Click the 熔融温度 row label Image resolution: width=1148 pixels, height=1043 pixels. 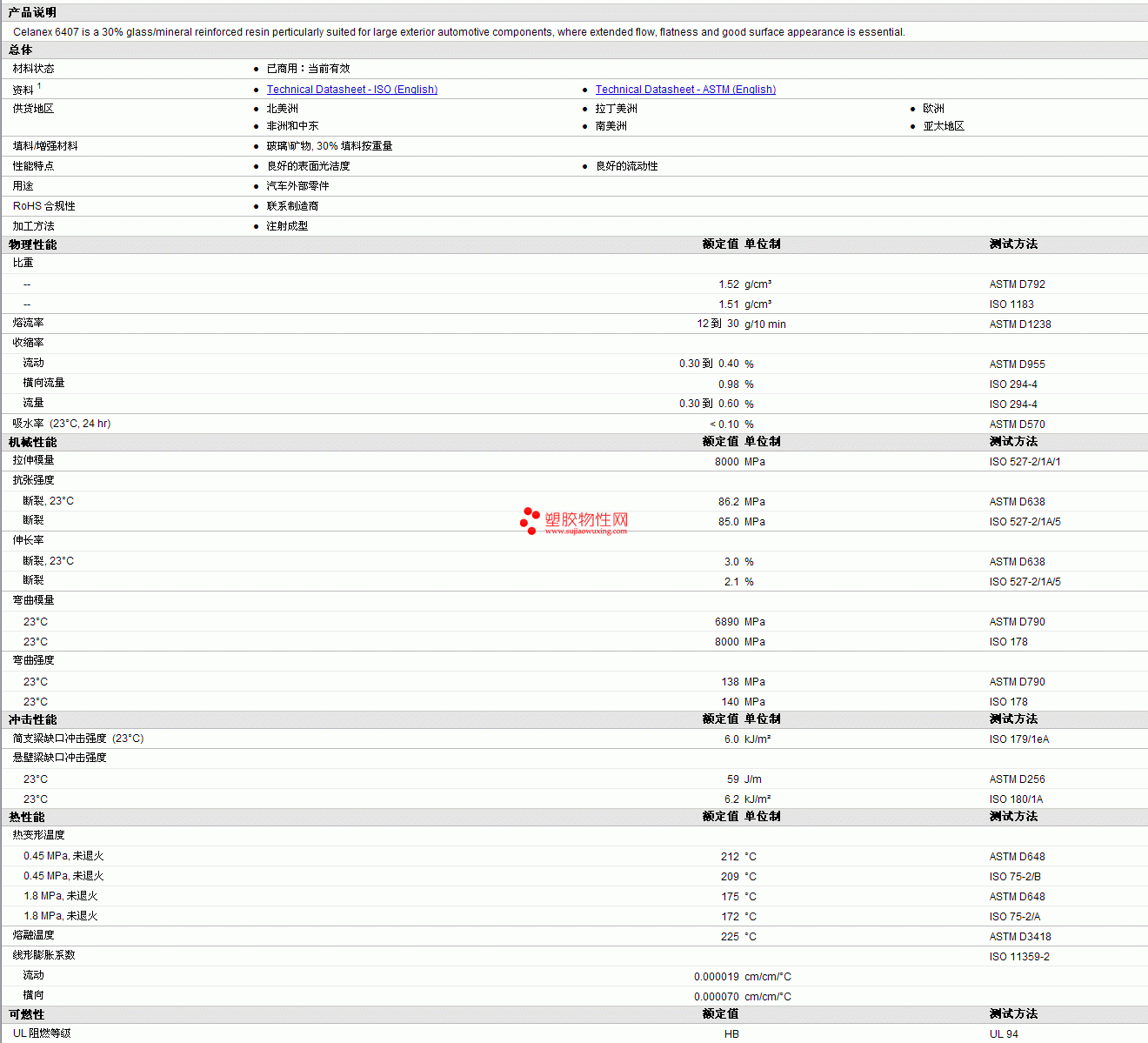(x=34, y=935)
